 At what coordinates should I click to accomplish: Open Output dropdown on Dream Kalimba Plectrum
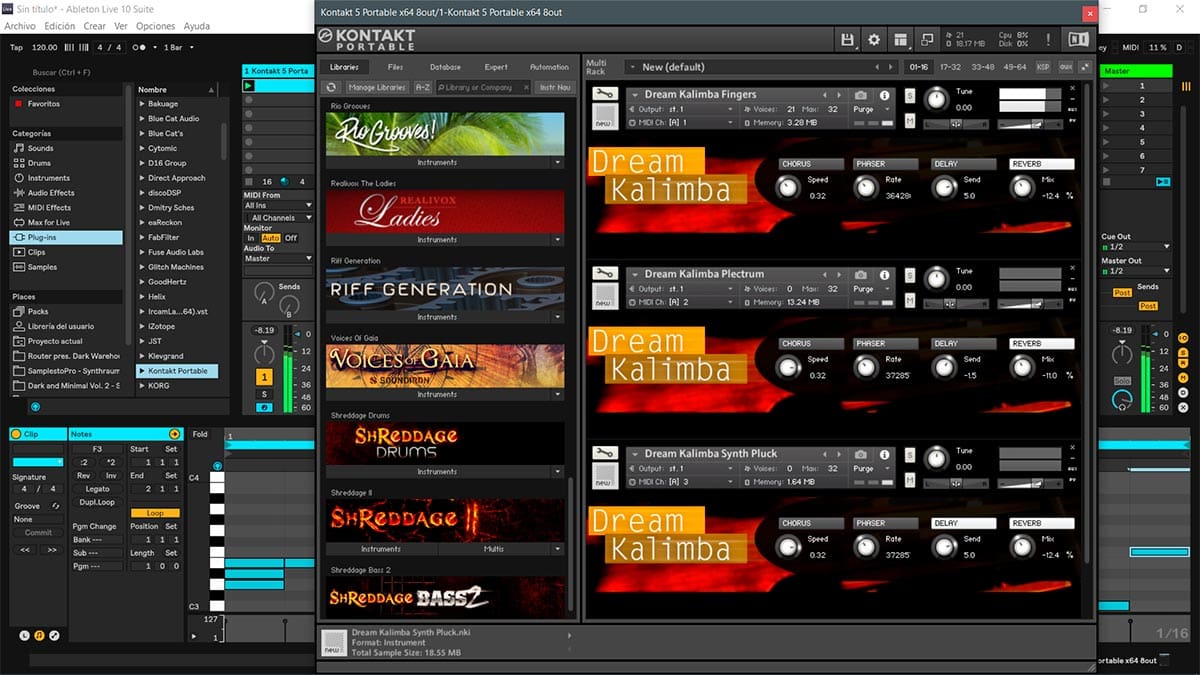point(682,289)
